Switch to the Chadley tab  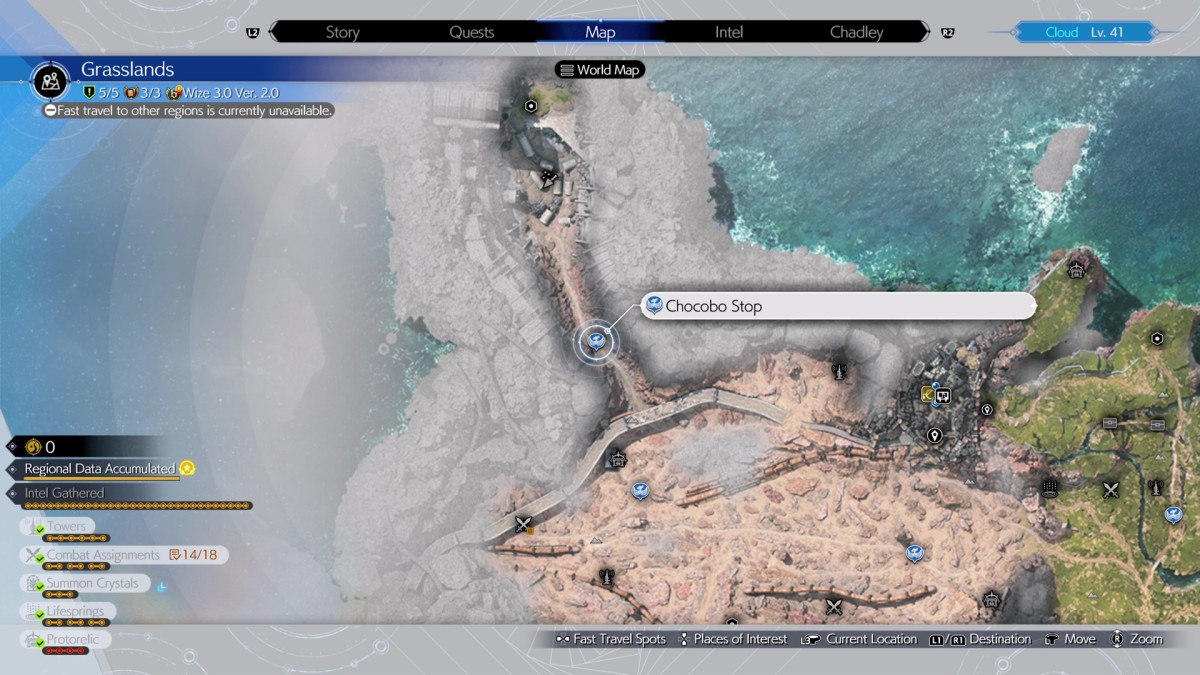857,32
